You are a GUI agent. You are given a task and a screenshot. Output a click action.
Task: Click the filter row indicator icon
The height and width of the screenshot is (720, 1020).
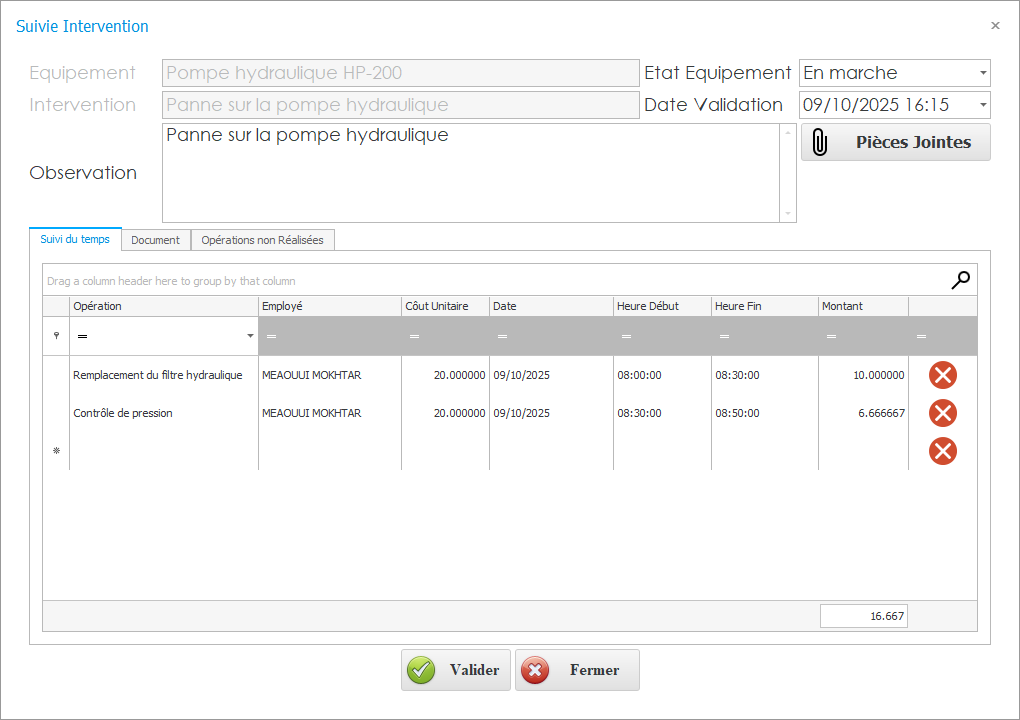tap(56, 337)
